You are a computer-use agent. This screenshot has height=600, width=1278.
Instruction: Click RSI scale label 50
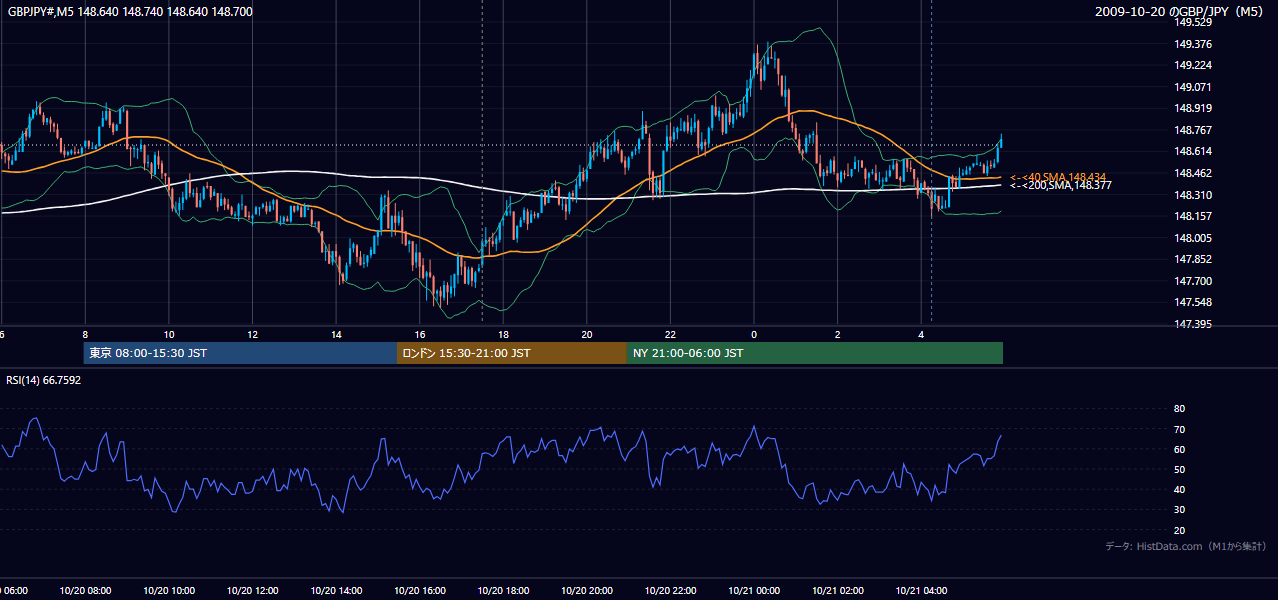[1179, 469]
